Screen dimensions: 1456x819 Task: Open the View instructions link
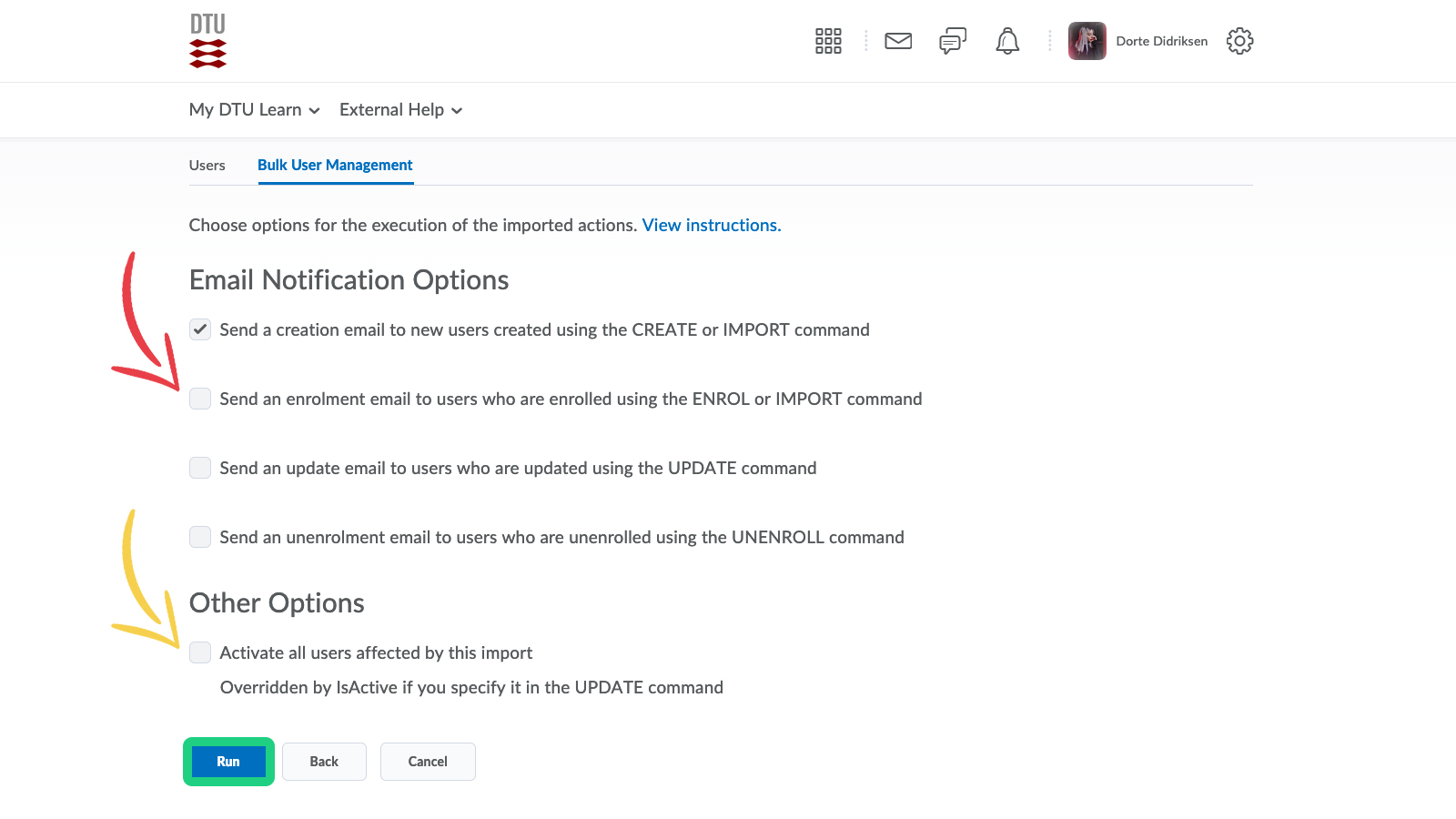point(711,226)
